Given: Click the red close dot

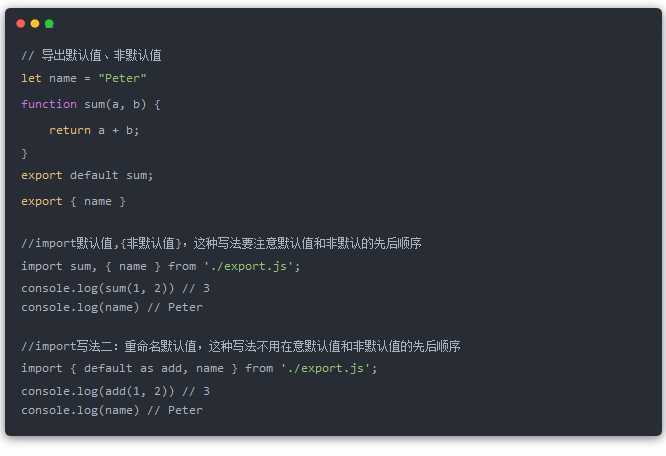Looking at the screenshot, I should point(21,23).
